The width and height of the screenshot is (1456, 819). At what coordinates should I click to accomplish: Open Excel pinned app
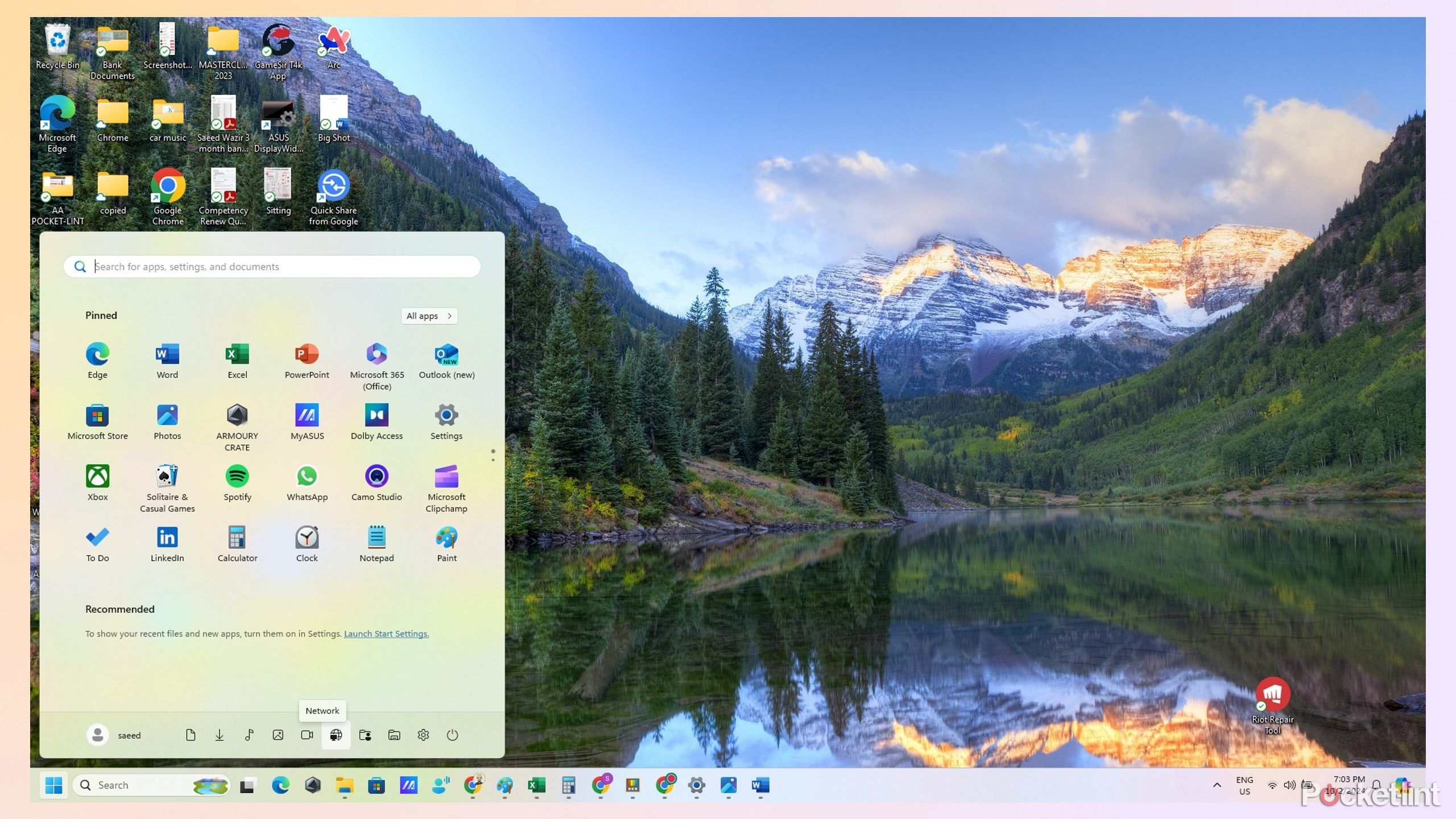pos(237,361)
